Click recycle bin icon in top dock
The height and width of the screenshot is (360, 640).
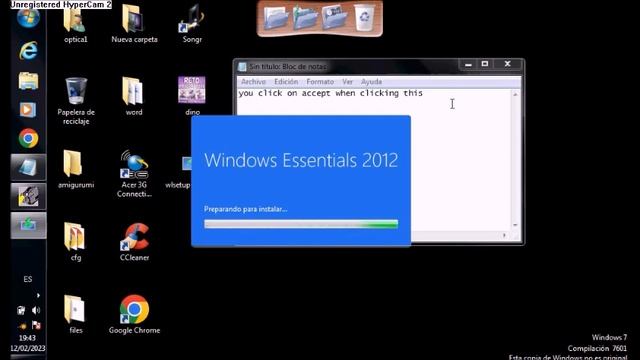364,17
